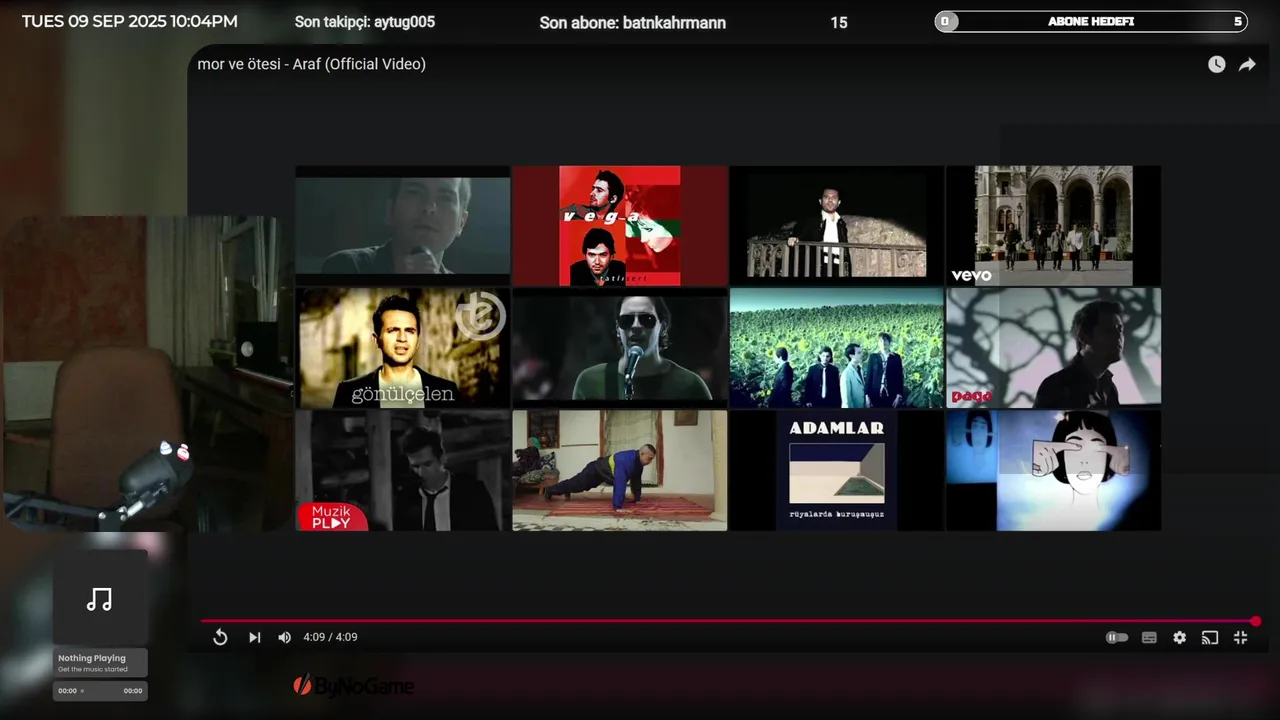Mute the video volume
1280x720 pixels.
coord(284,637)
